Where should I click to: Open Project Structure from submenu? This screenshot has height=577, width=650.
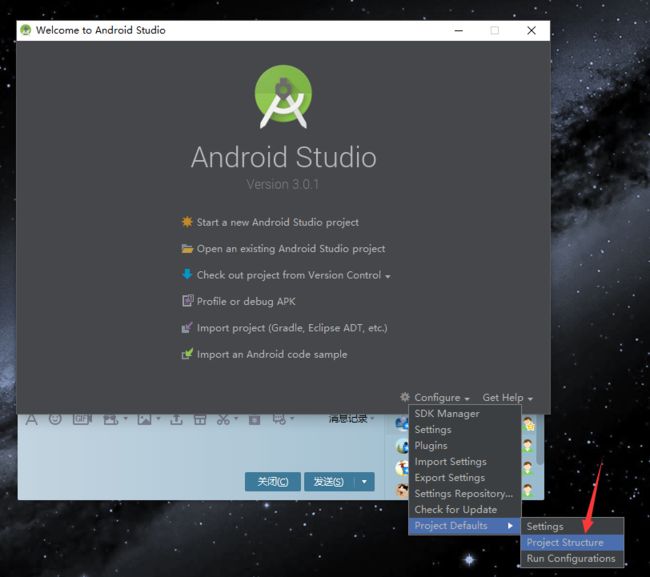(572, 542)
